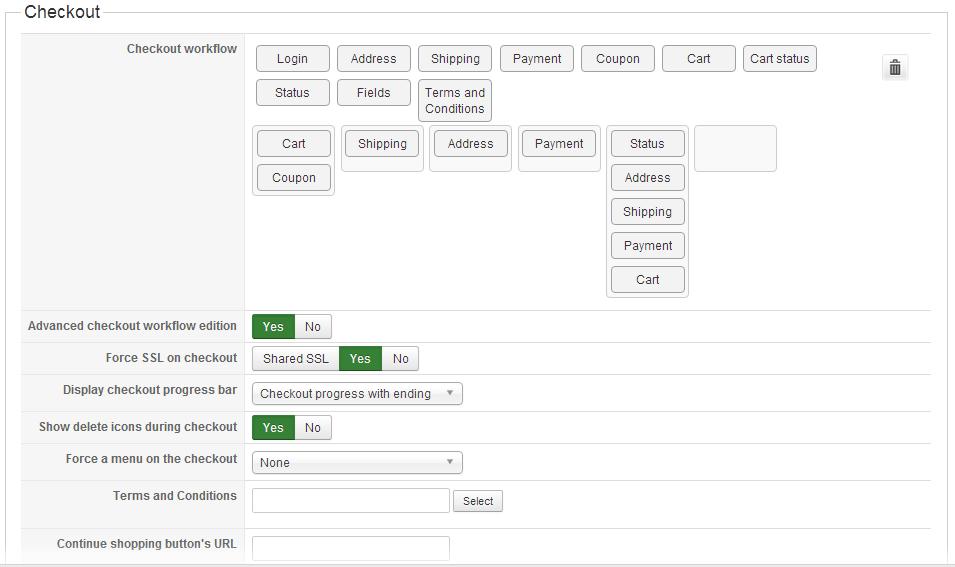This screenshot has height=567, width=955.
Task: Click the Shipping block in the second step
Action: (382, 144)
